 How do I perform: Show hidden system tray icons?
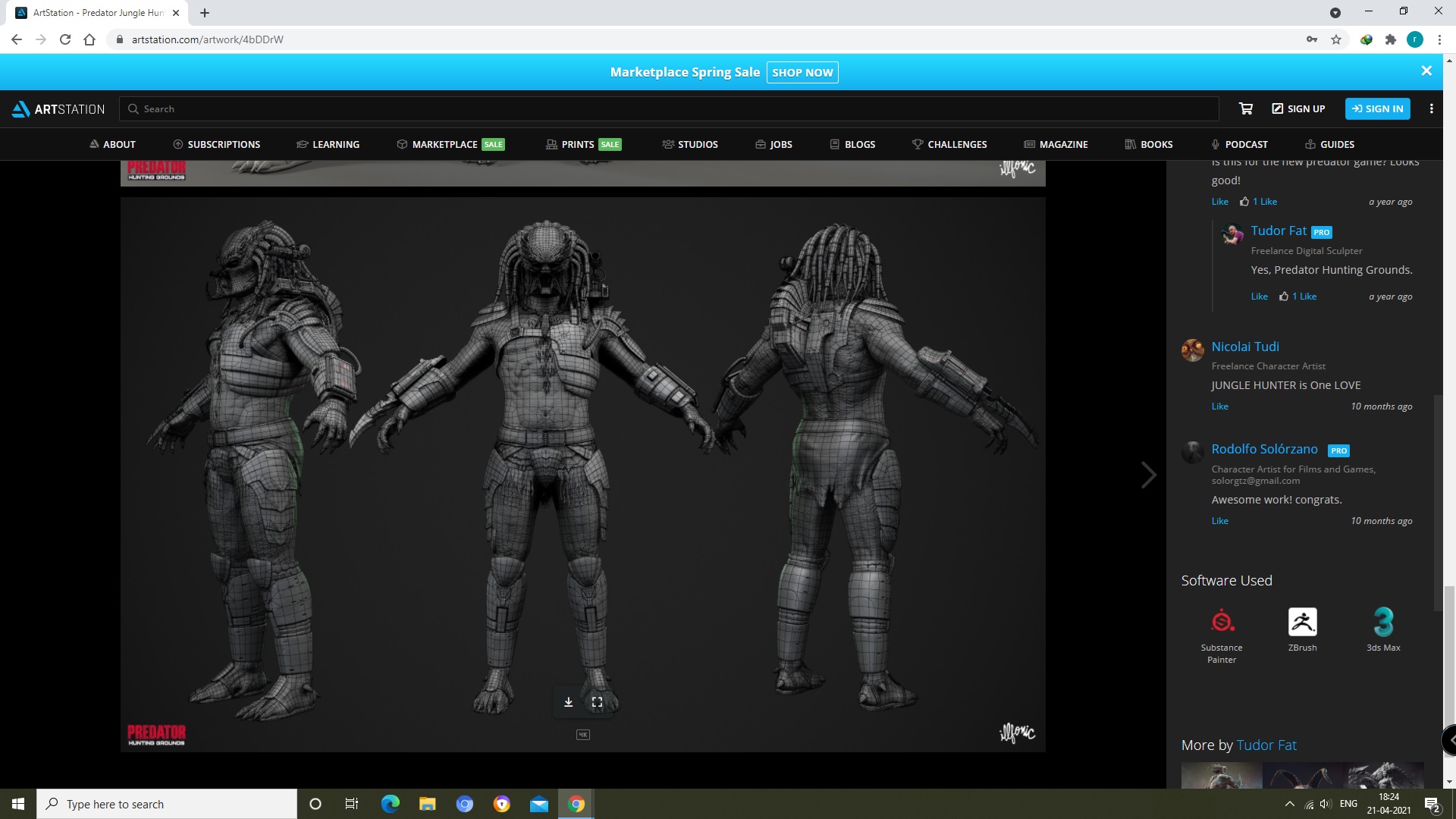(x=1289, y=804)
